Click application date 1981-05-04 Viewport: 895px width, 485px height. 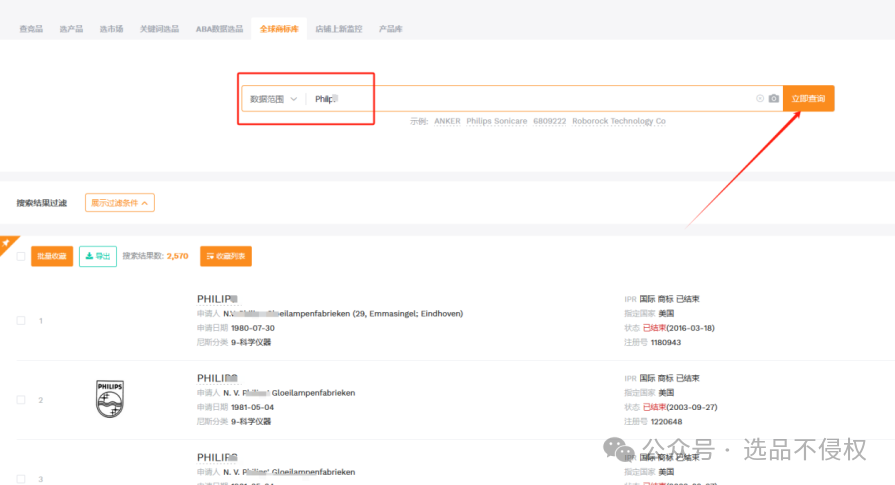pyautogui.click(x=252, y=407)
